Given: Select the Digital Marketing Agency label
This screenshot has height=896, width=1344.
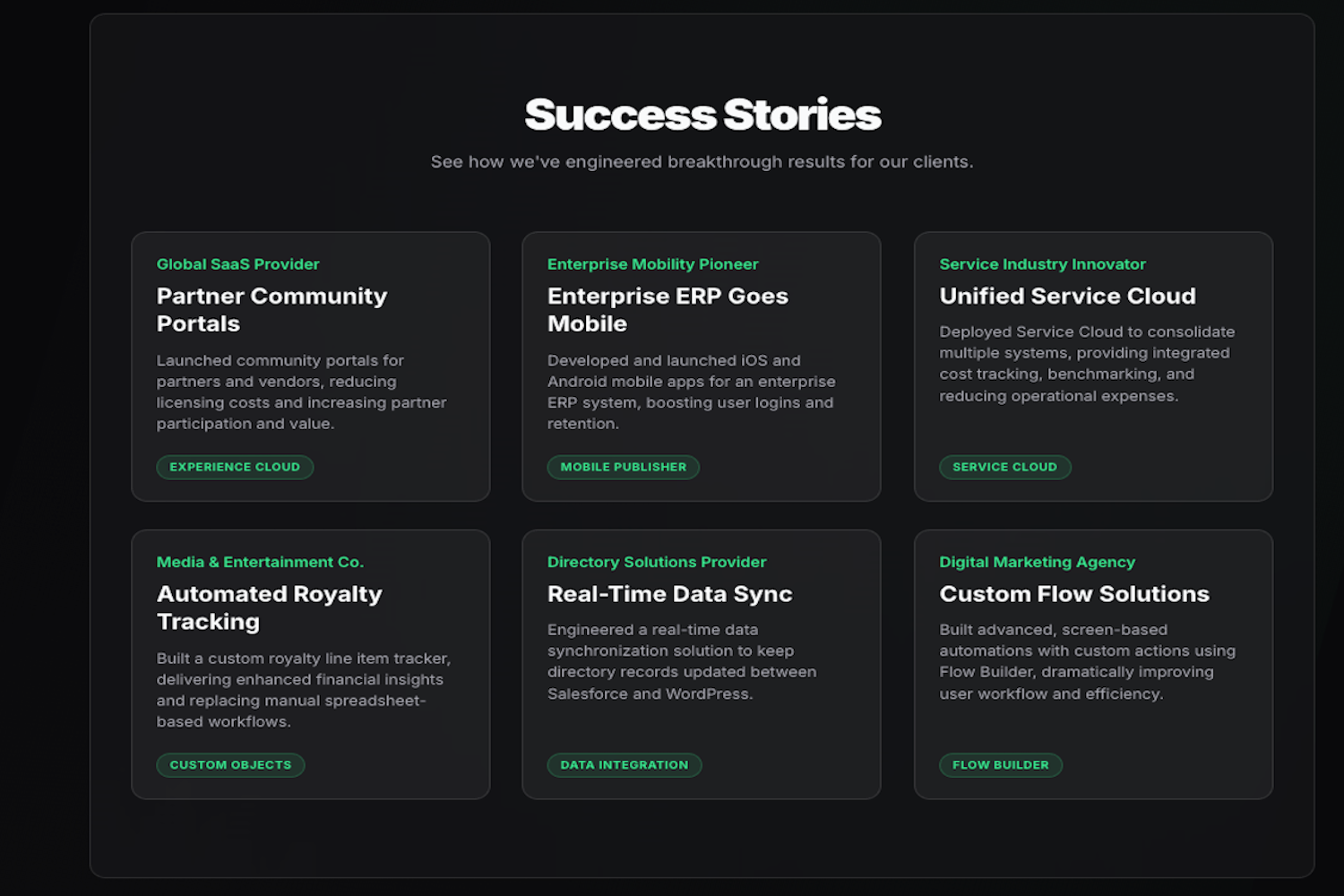Looking at the screenshot, I should (1037, 562).
